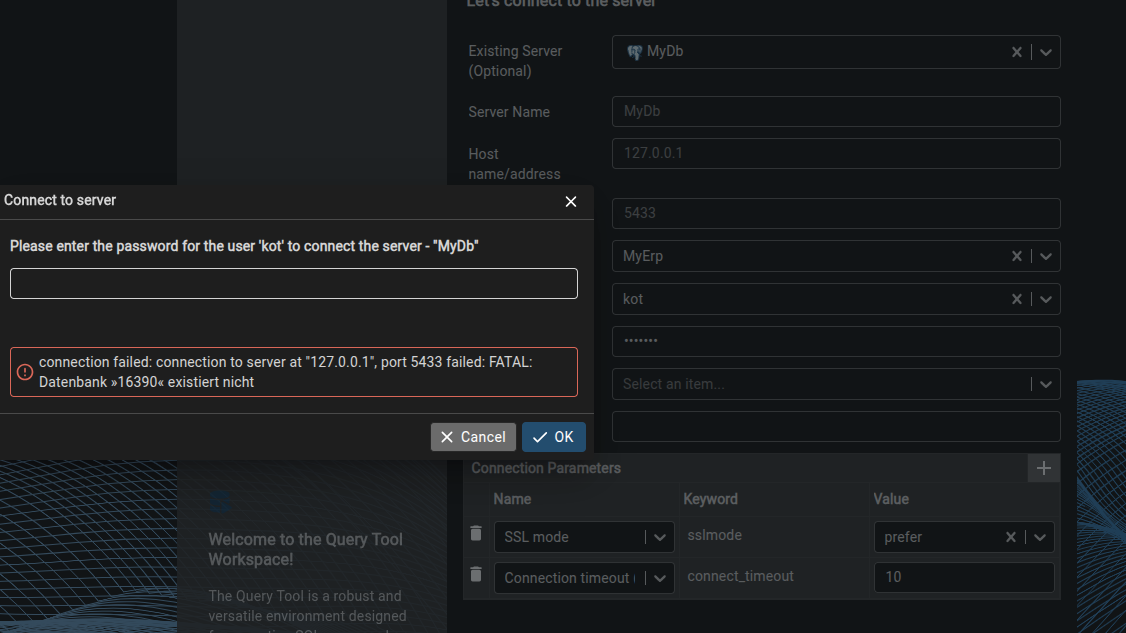Add a new connection parameter
Screen dimensions: 1126x633
[x=1044, y=468]
